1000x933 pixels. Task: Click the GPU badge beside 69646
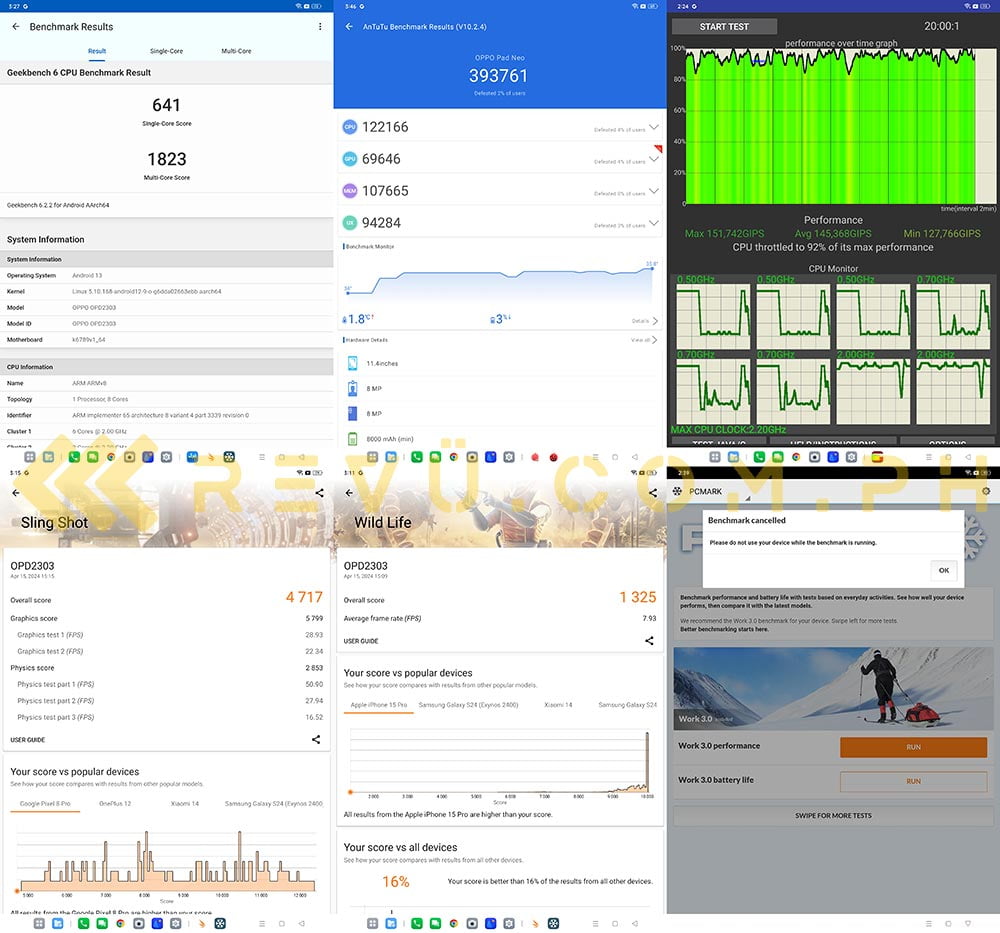[x=349, y=159]
